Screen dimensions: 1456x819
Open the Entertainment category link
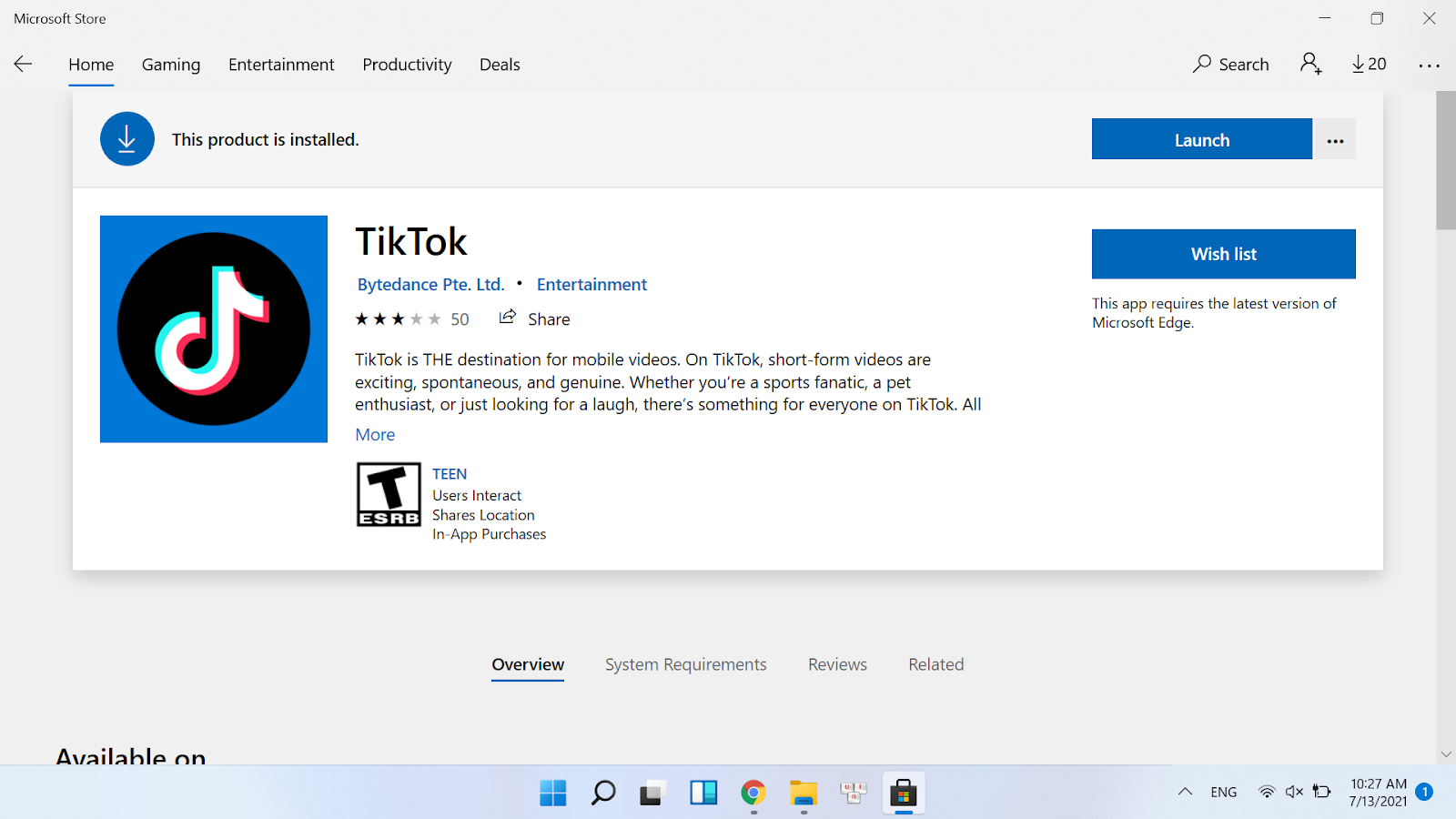tap(591, 284)
